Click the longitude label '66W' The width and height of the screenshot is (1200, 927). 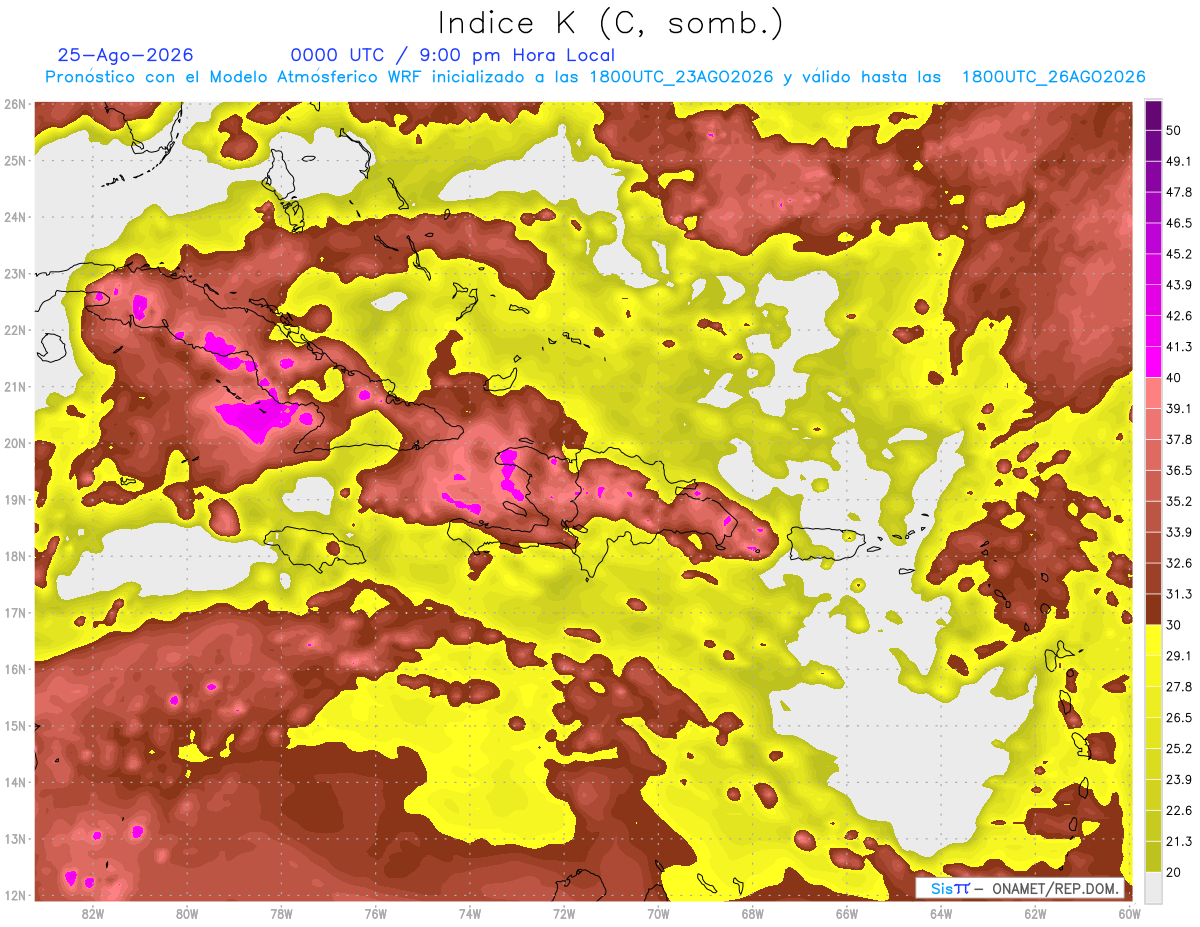tap(846, 913)
